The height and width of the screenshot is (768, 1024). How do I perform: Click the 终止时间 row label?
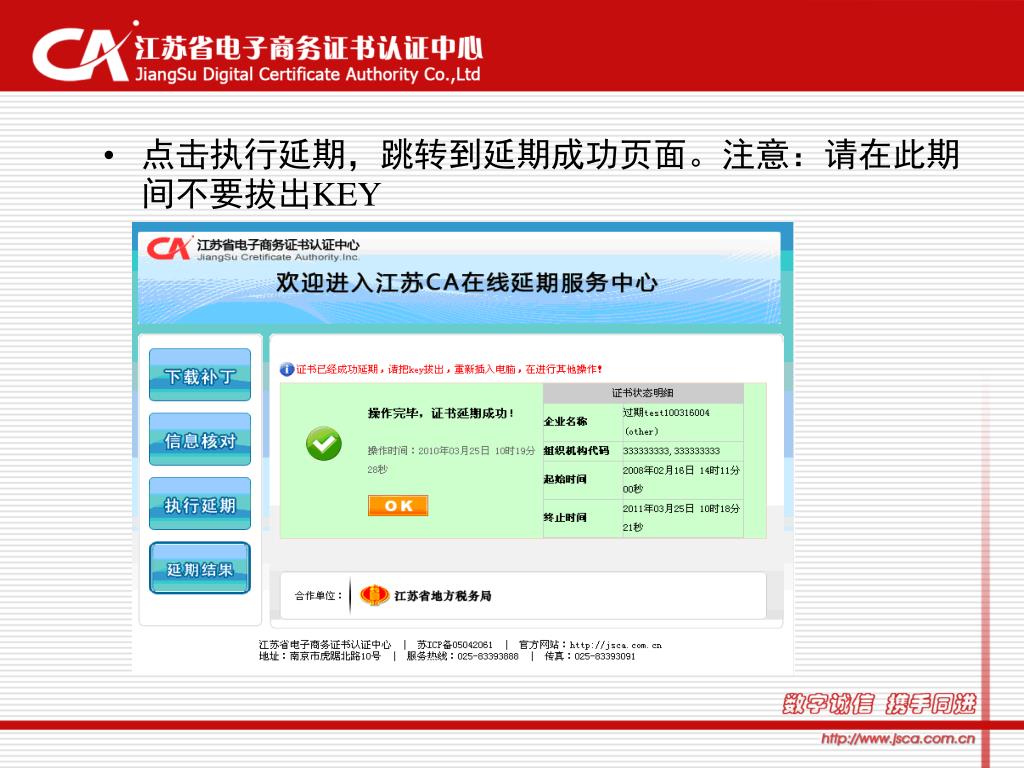[x=566, y=518]
